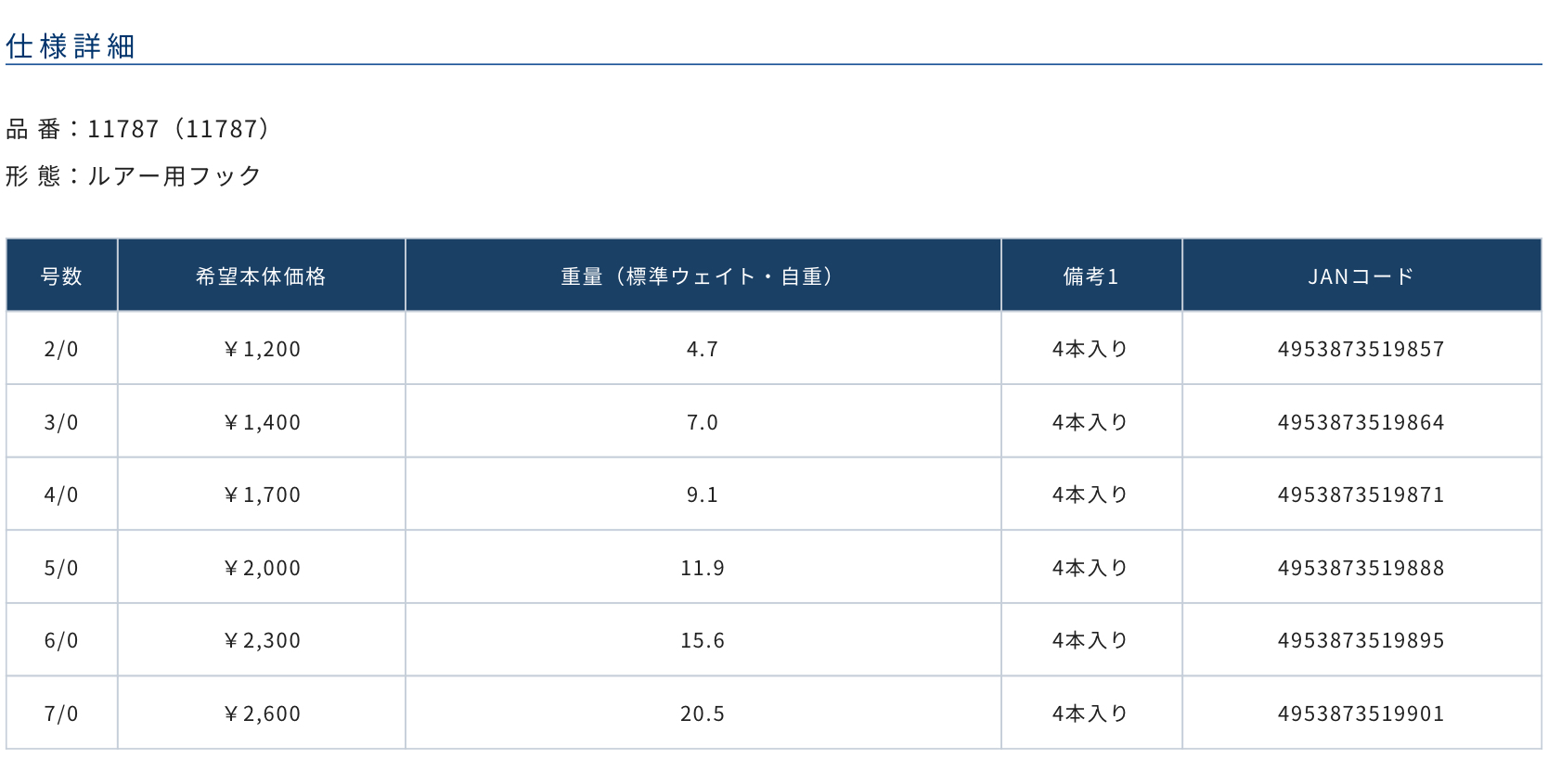Select the 6/0 size cell
The height and width of the screenshot is (784, 1548).
tap(61, 641)
